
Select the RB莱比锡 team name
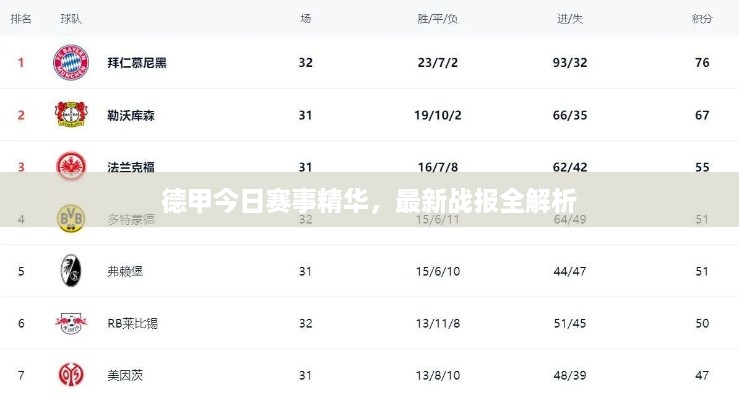click(132, 323)
